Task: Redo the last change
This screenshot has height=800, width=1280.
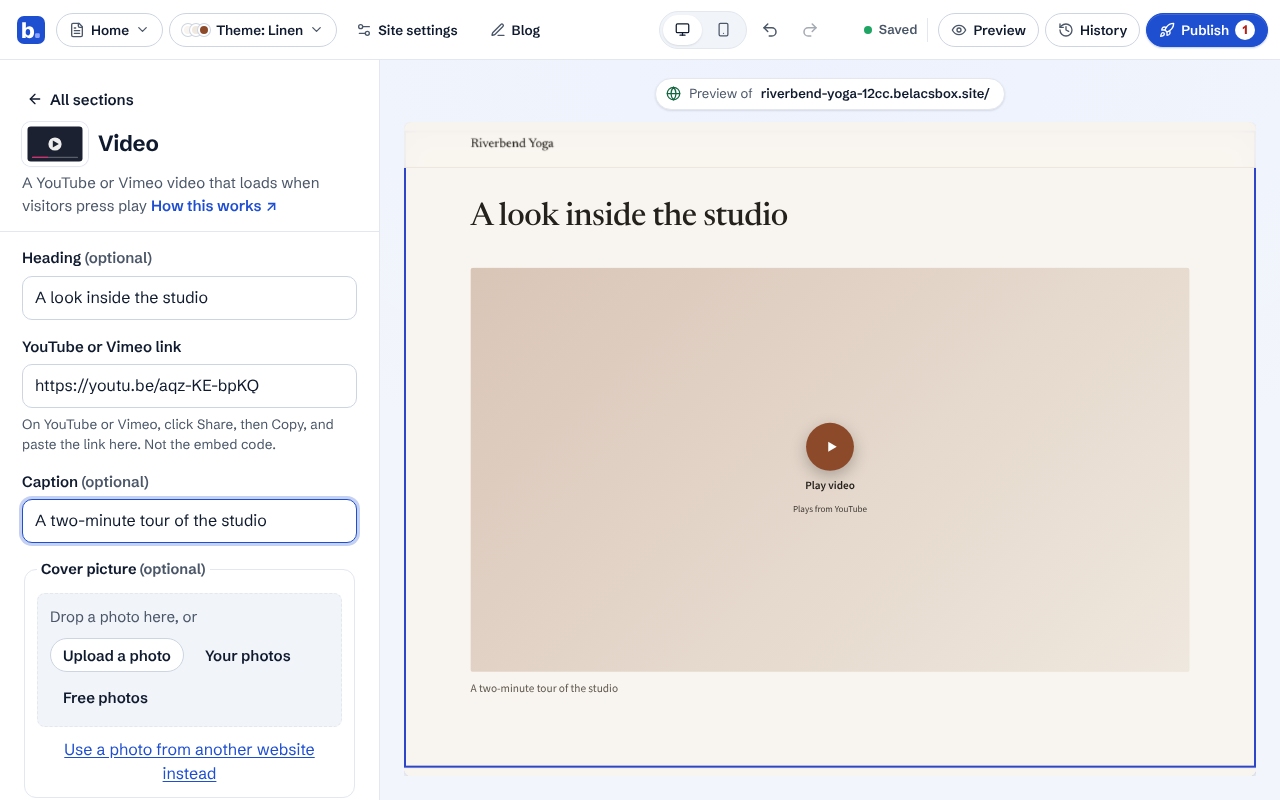Action: point(810,30)
